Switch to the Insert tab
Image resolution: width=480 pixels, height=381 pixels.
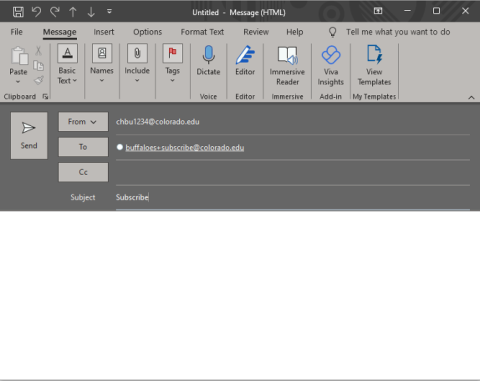[x=104, y=32]
